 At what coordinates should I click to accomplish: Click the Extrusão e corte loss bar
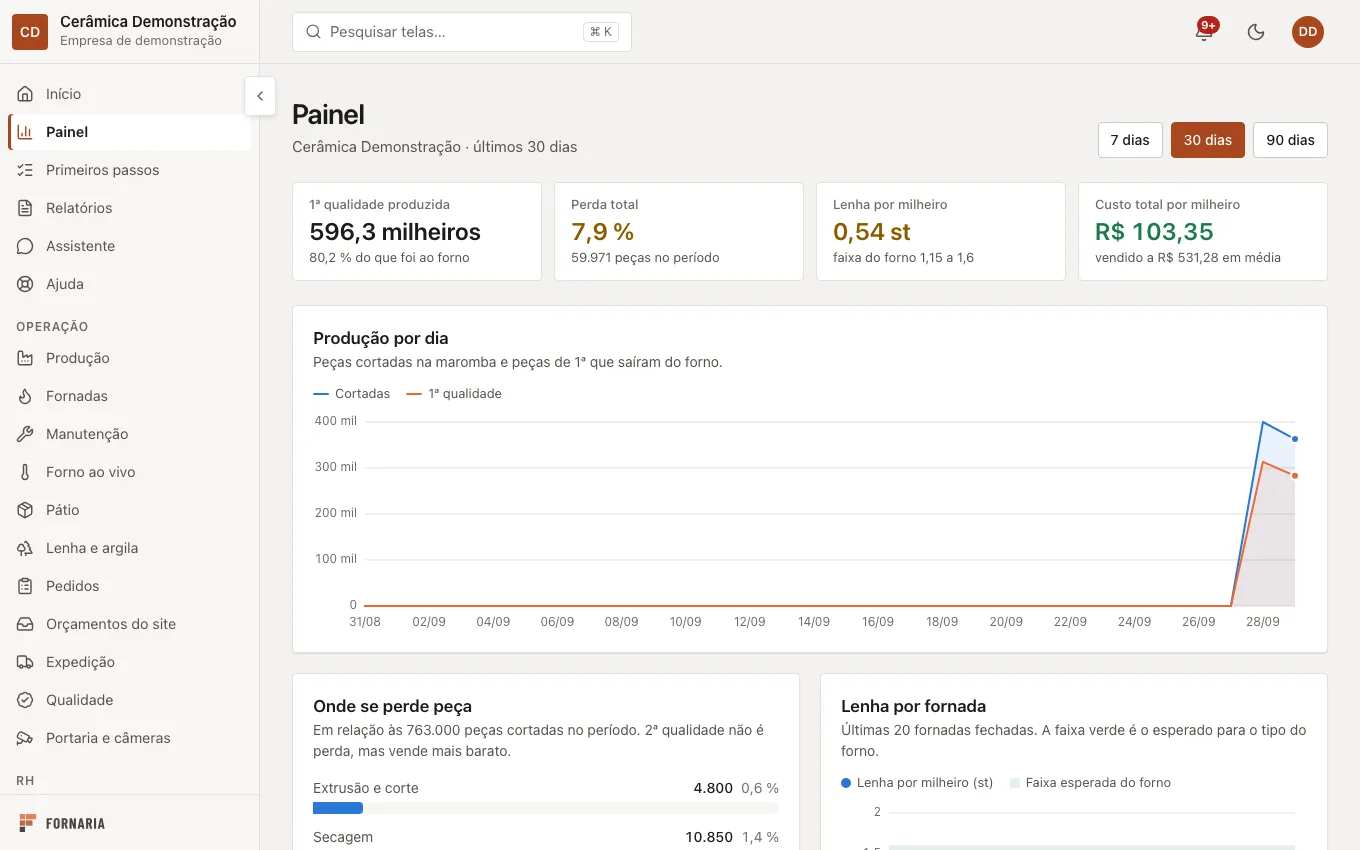click(x=546, y=808)
